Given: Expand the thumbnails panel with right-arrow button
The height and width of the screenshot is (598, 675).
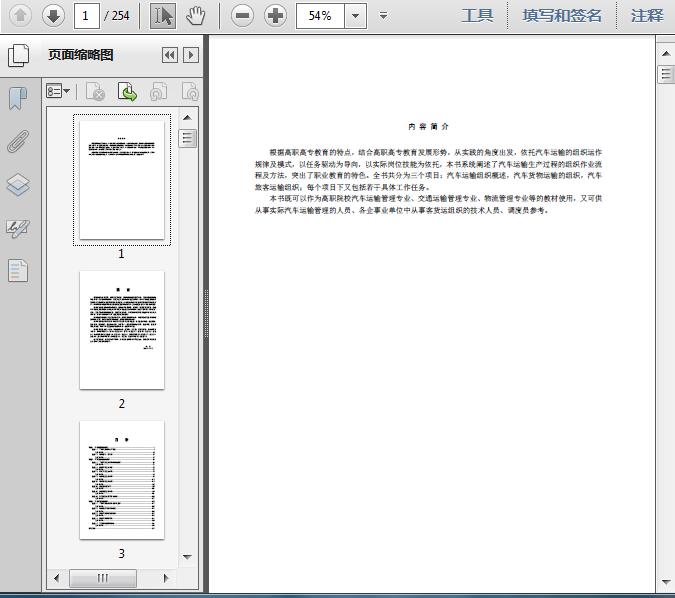Looking at the screenshot, I should [x=191, y=55].
